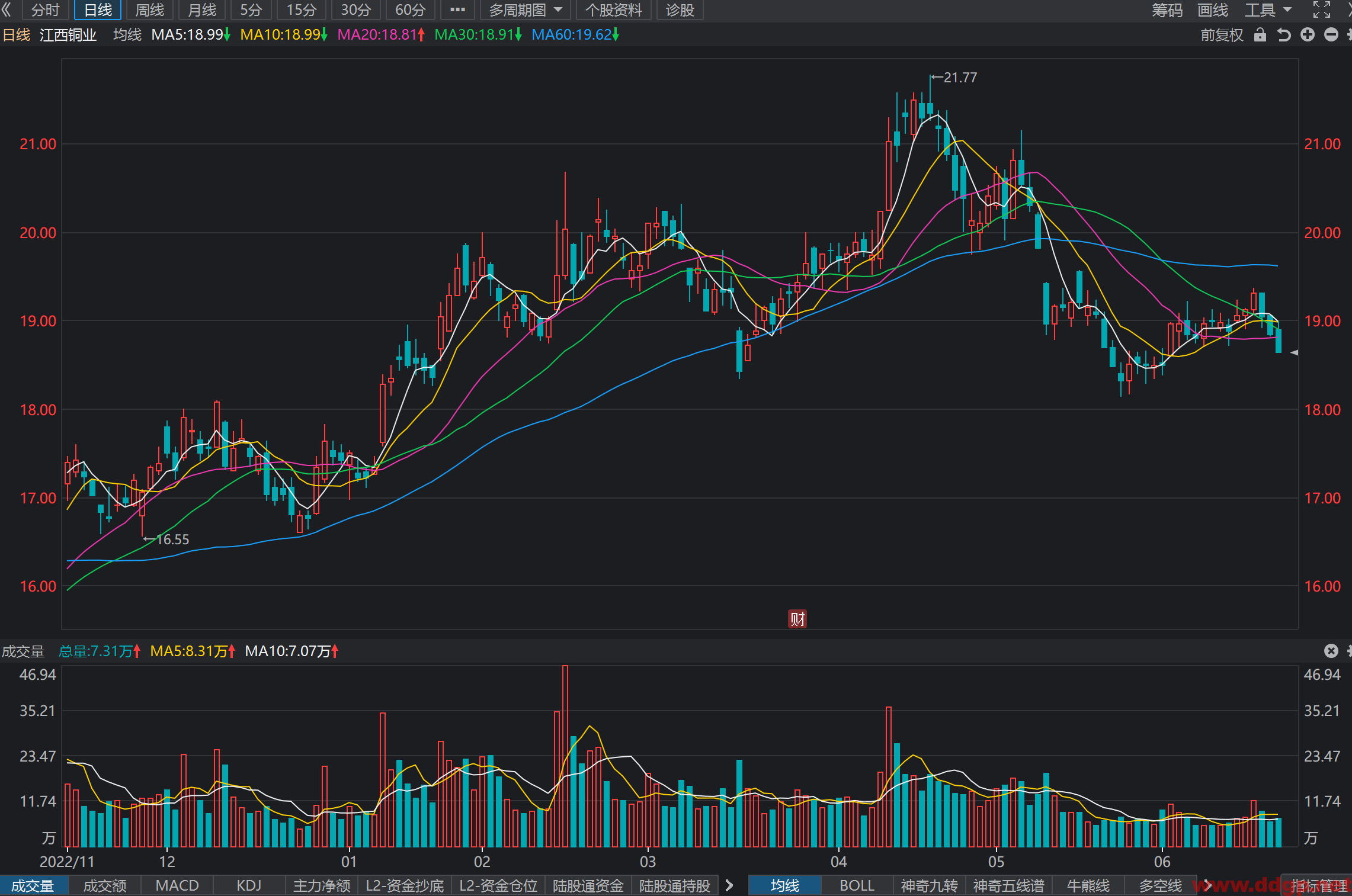Click the 总量:7.31万 volume label
This screenshot has height=896, width=1352.
point(100,651)
